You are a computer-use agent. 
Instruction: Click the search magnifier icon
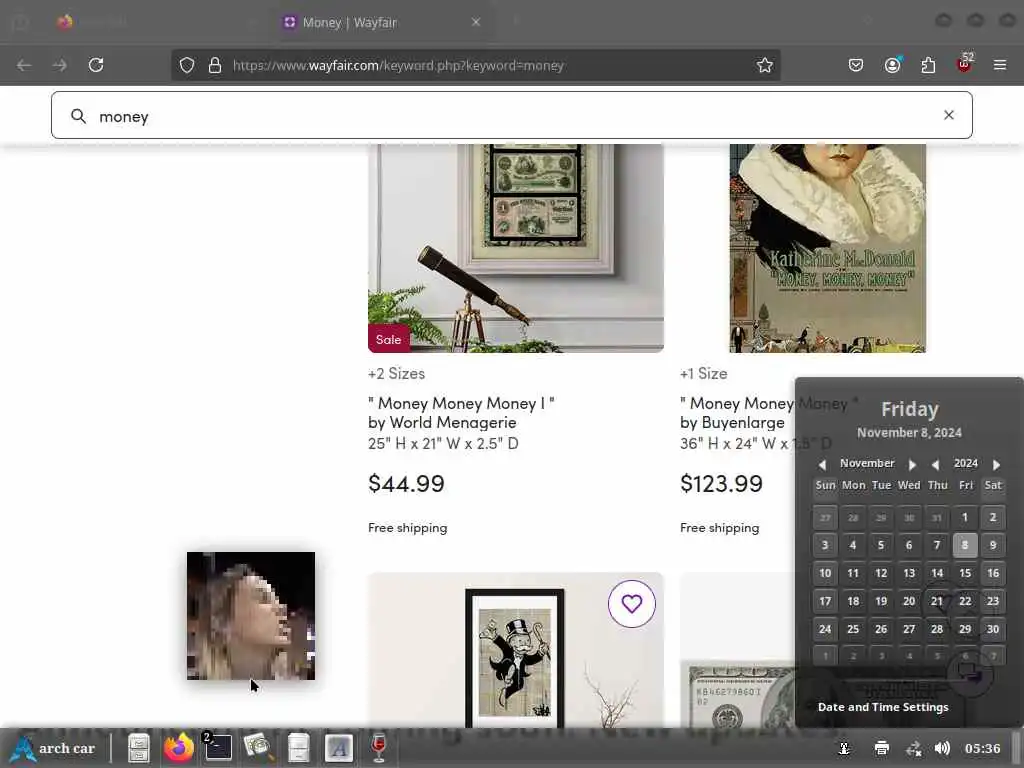[78, 116]
